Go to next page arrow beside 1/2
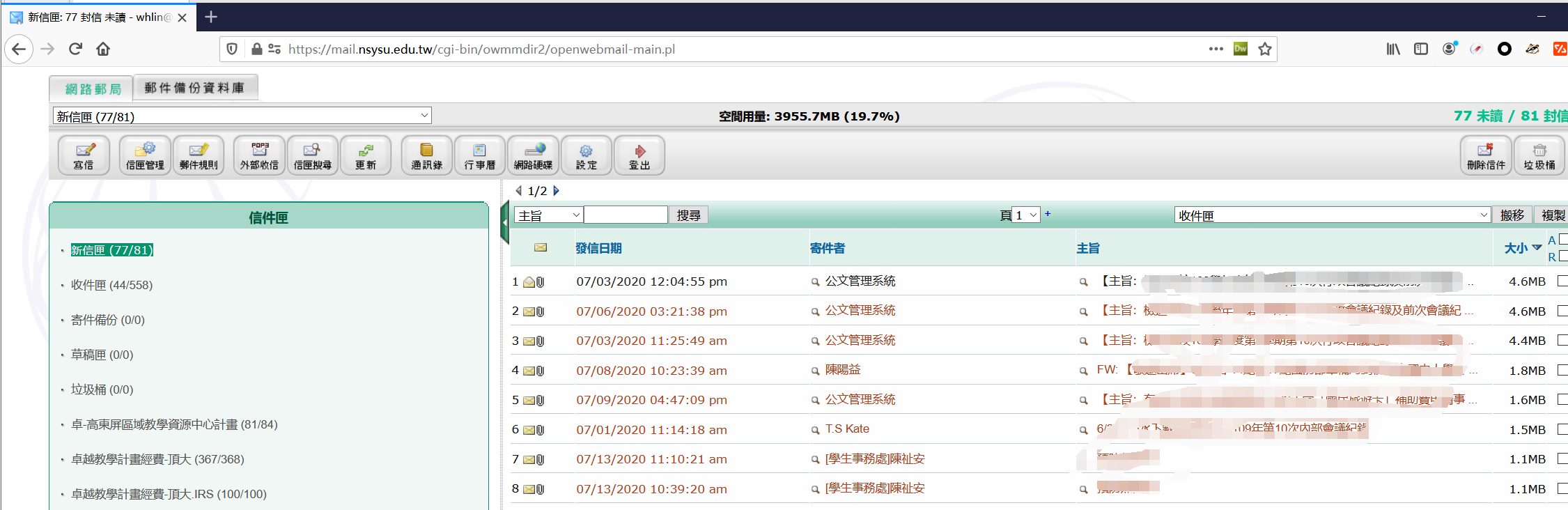This screenshot has width=1568, height=510. click(556, 190)
